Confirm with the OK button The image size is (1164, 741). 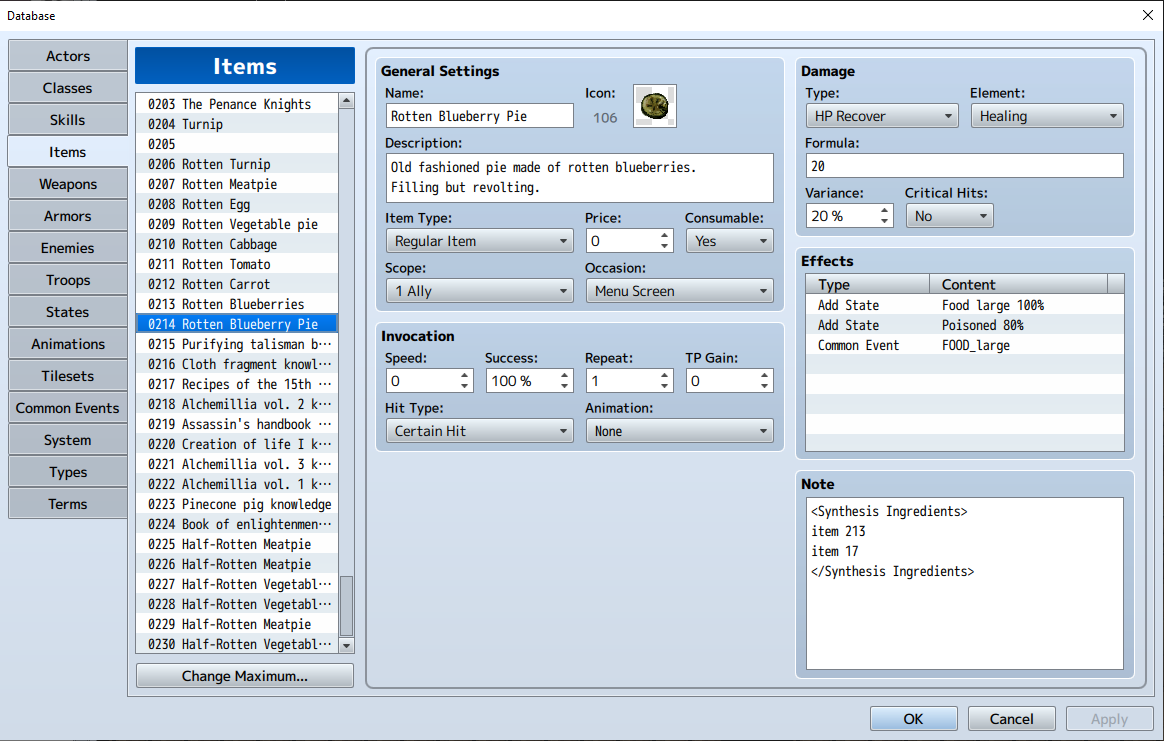click(912, 718)
